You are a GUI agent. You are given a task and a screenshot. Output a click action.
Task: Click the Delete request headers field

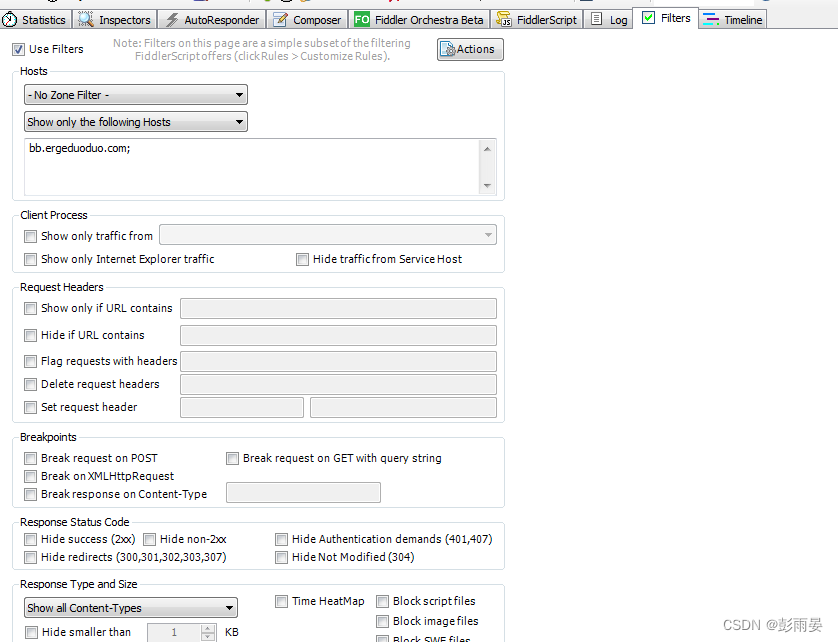[338, 384]
